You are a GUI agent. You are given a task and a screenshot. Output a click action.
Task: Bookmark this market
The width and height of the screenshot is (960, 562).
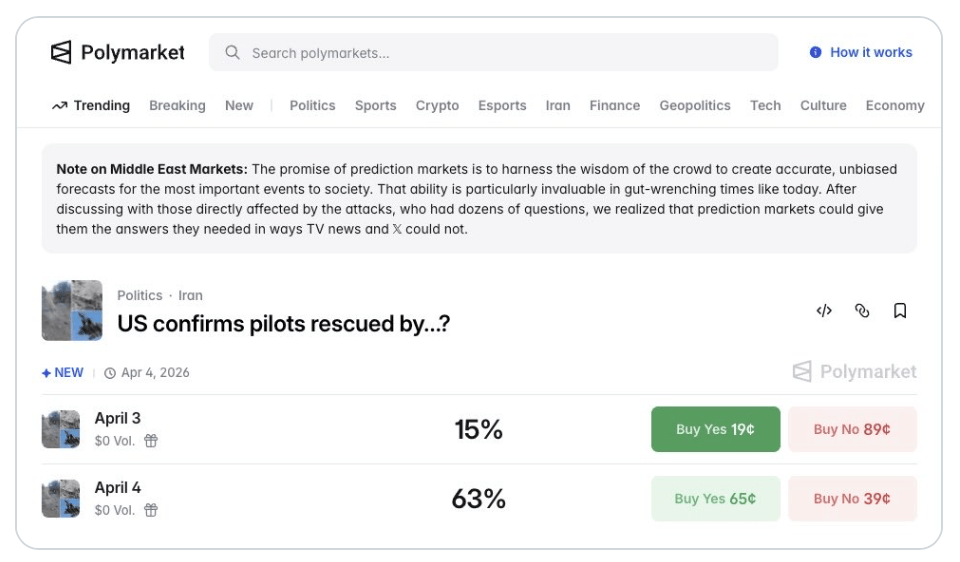pyautogui.click(x=900, y=311)
